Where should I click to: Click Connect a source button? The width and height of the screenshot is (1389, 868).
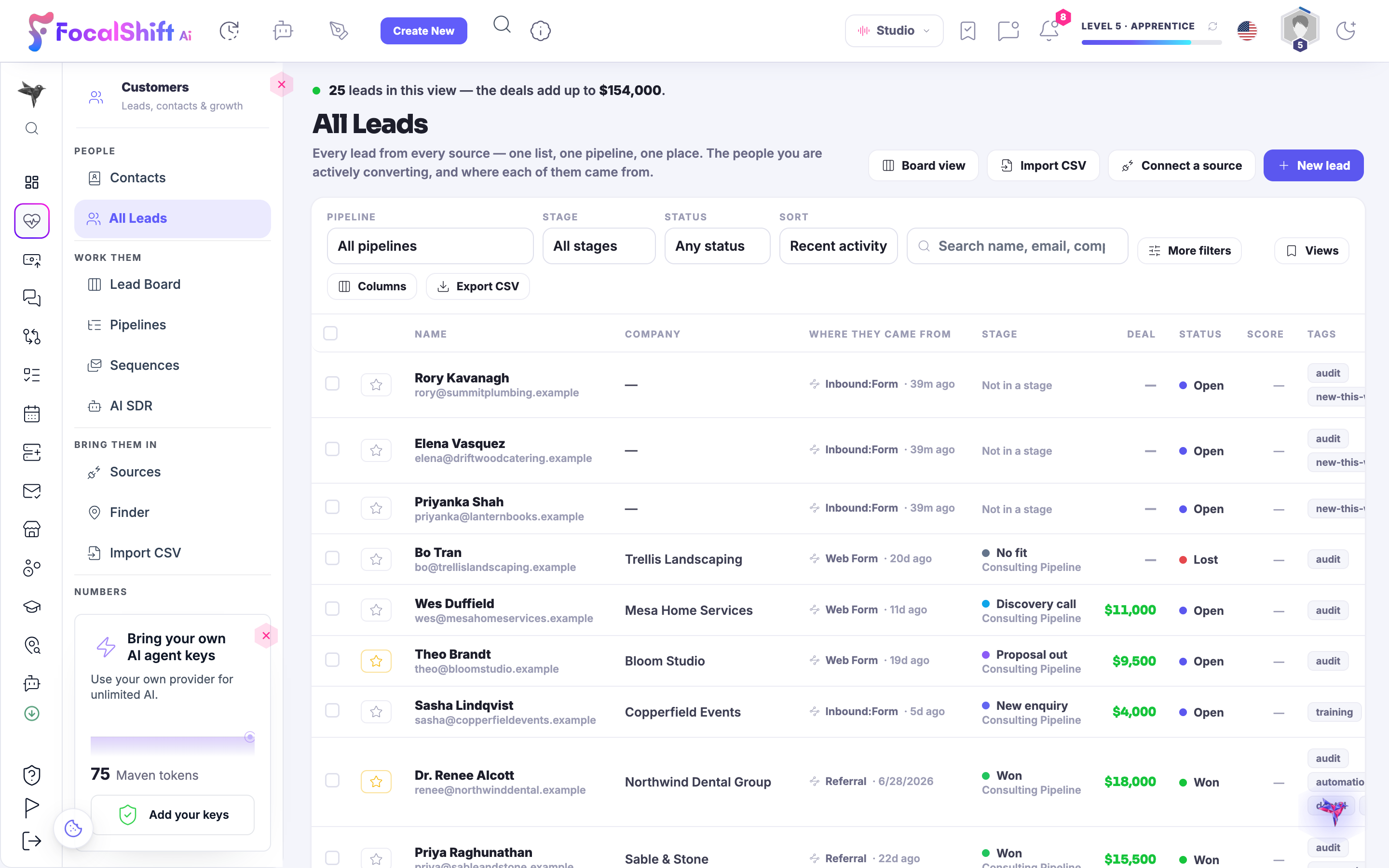pyautogui.click(x=1181, y=165)
